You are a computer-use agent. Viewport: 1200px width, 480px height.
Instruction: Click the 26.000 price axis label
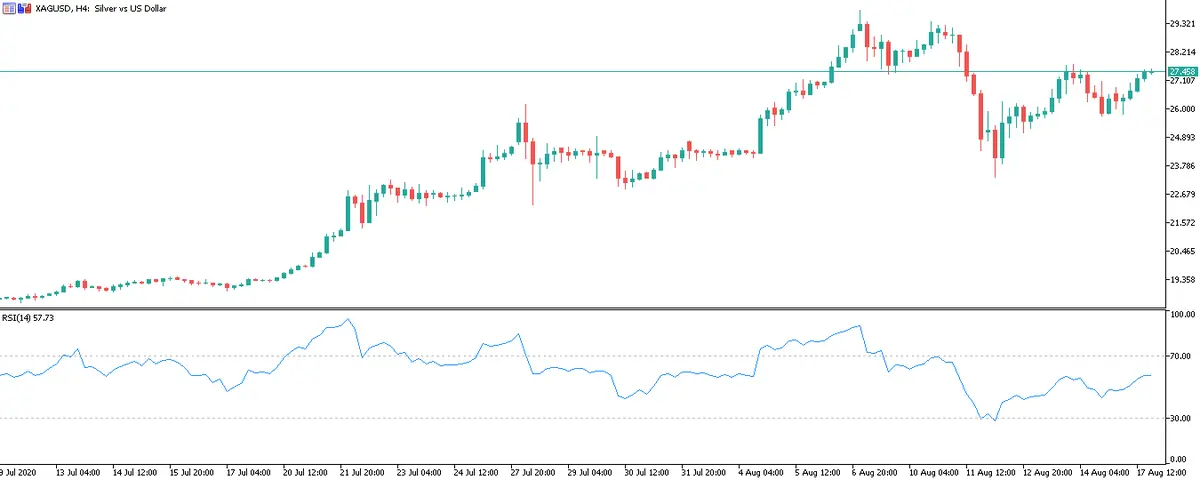coord(1183,109)
